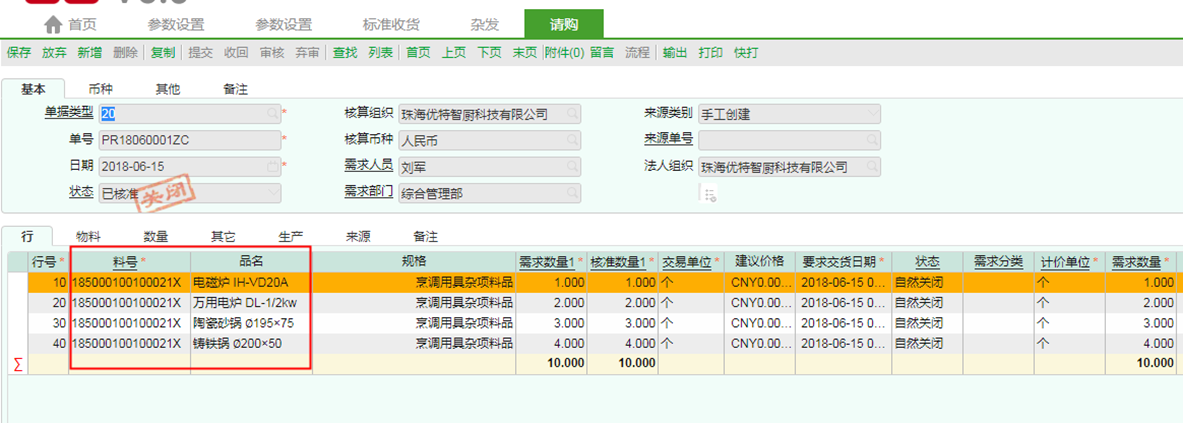Click 保存 in the toolbar

(x=19, y=53)
